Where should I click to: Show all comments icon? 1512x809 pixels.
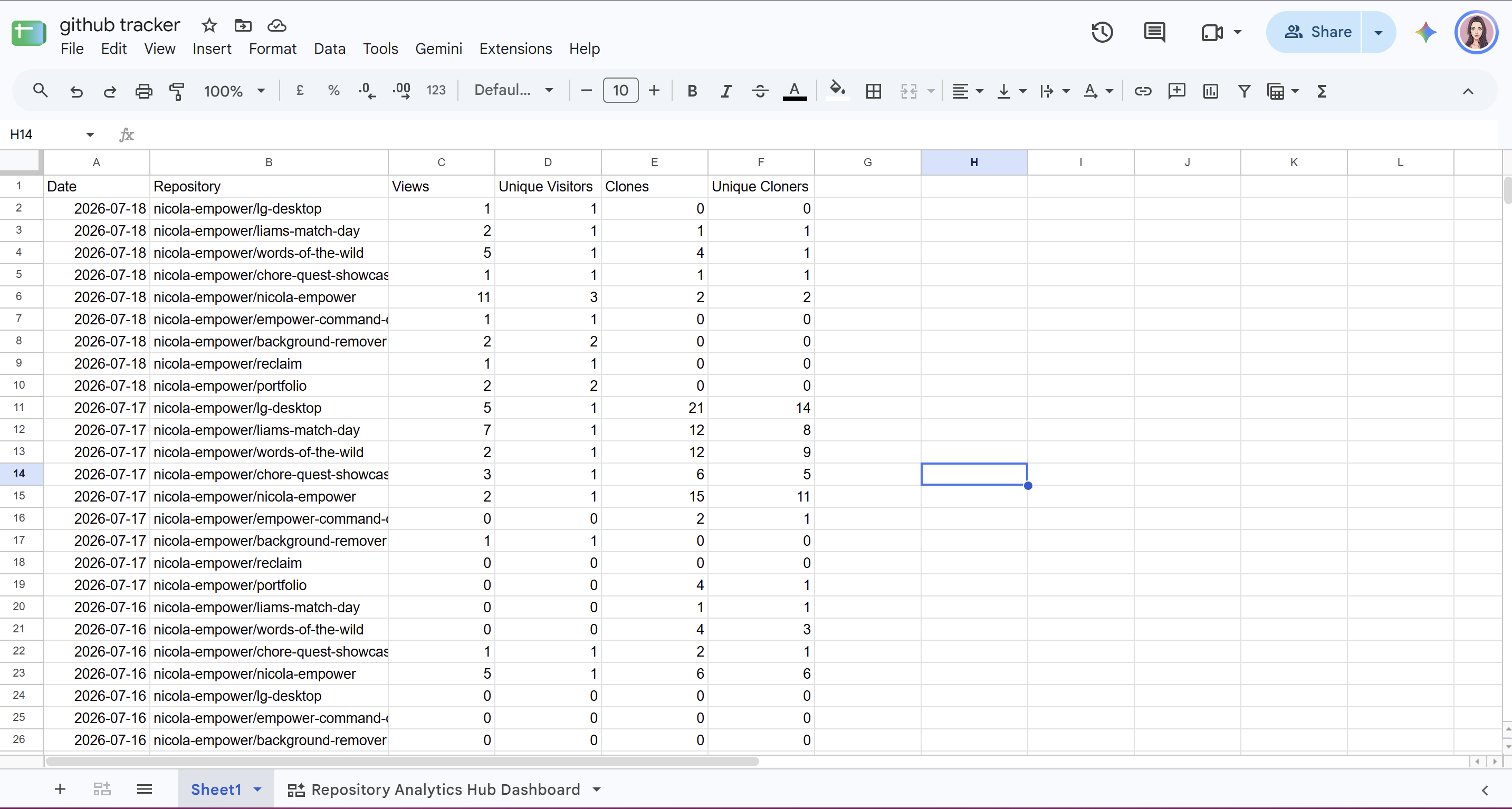tap(1154, 32)
